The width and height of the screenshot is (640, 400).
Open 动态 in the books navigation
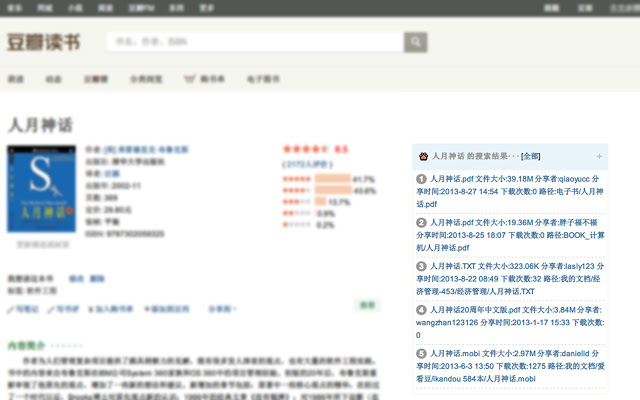[x=53, y=79]
